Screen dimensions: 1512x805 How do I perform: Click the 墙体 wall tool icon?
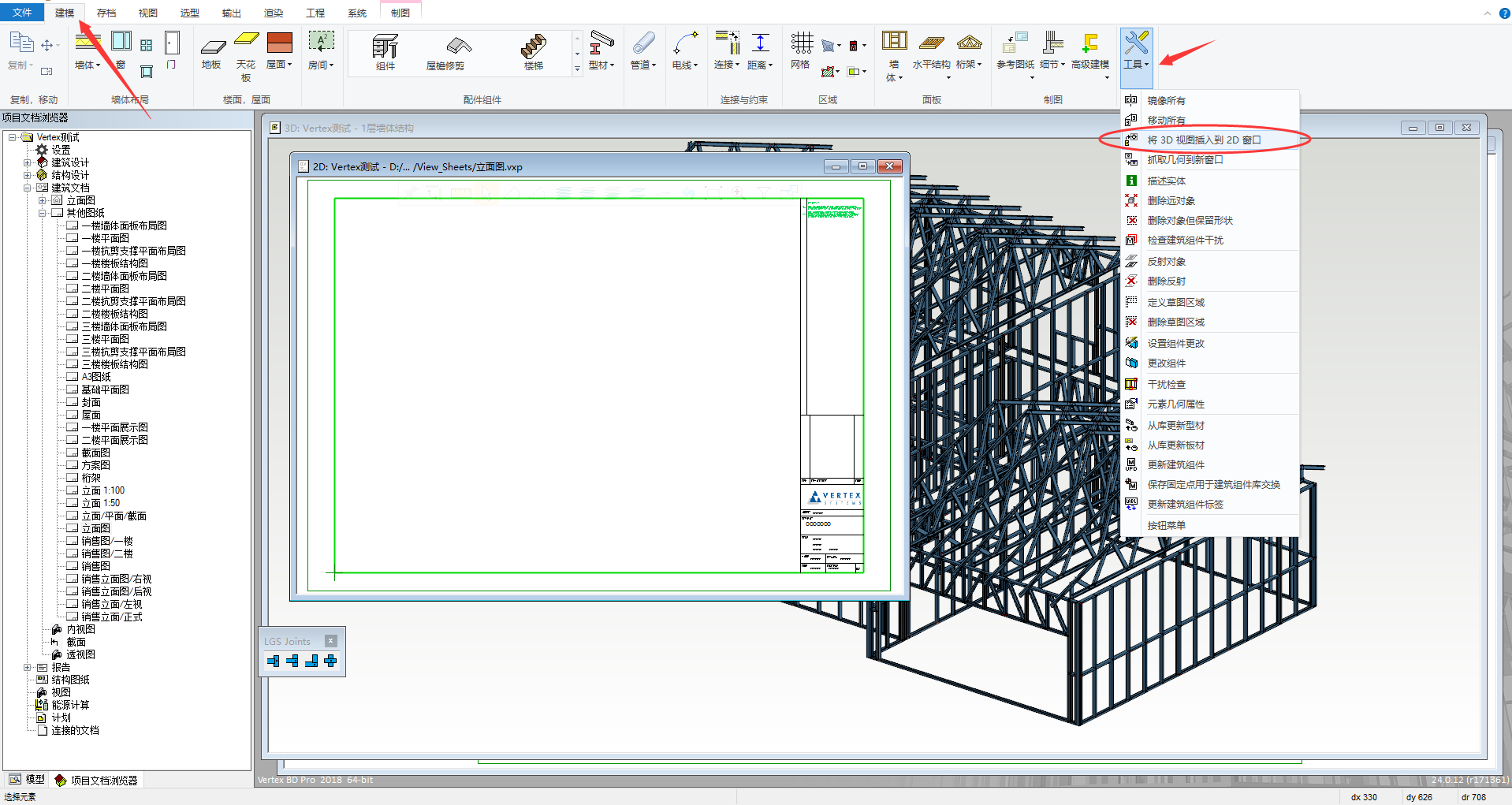coord(88,41)
